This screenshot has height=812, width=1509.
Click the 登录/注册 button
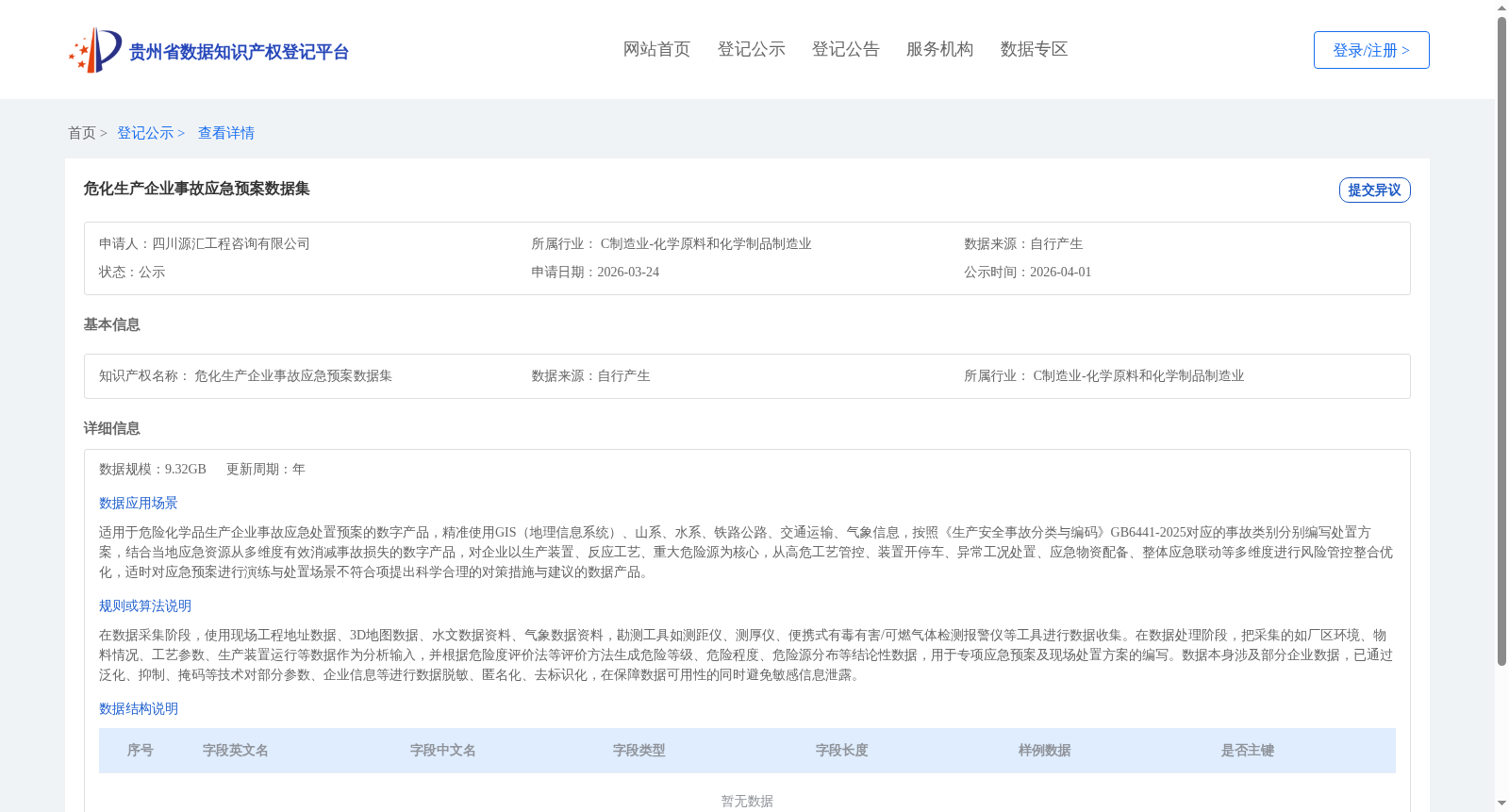(x=1371, y=50)
